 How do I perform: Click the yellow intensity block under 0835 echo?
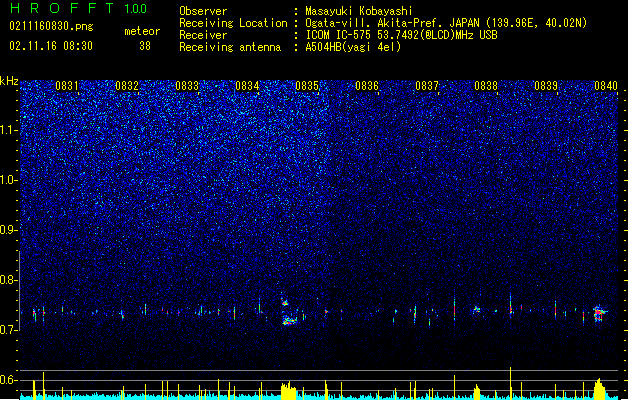288,391
